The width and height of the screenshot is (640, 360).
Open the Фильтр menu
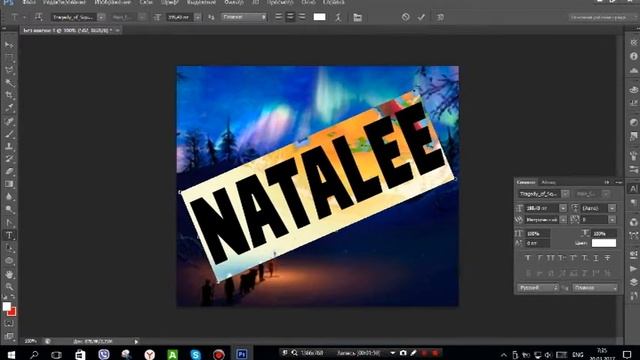234,2
